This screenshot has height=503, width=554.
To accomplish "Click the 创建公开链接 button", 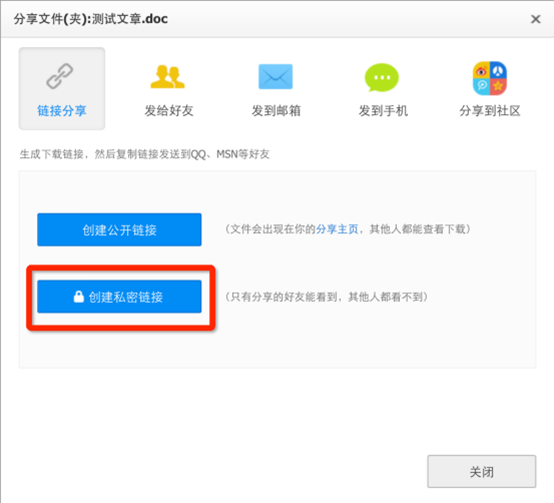I will pos(119,230).
